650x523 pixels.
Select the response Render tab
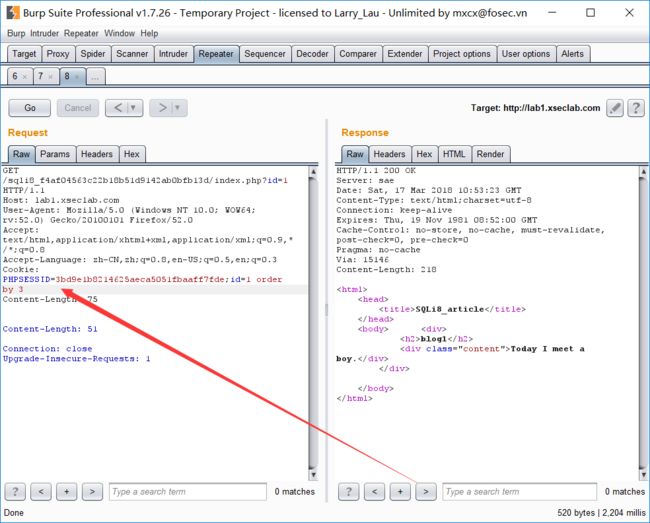490,154
